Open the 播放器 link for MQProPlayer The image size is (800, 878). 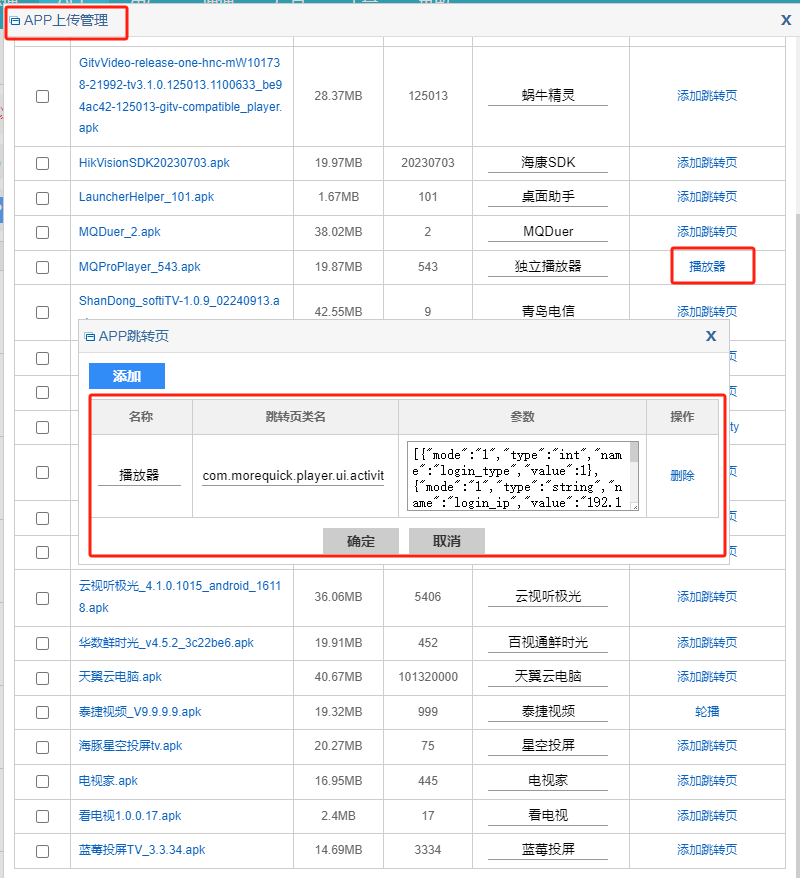707,267
